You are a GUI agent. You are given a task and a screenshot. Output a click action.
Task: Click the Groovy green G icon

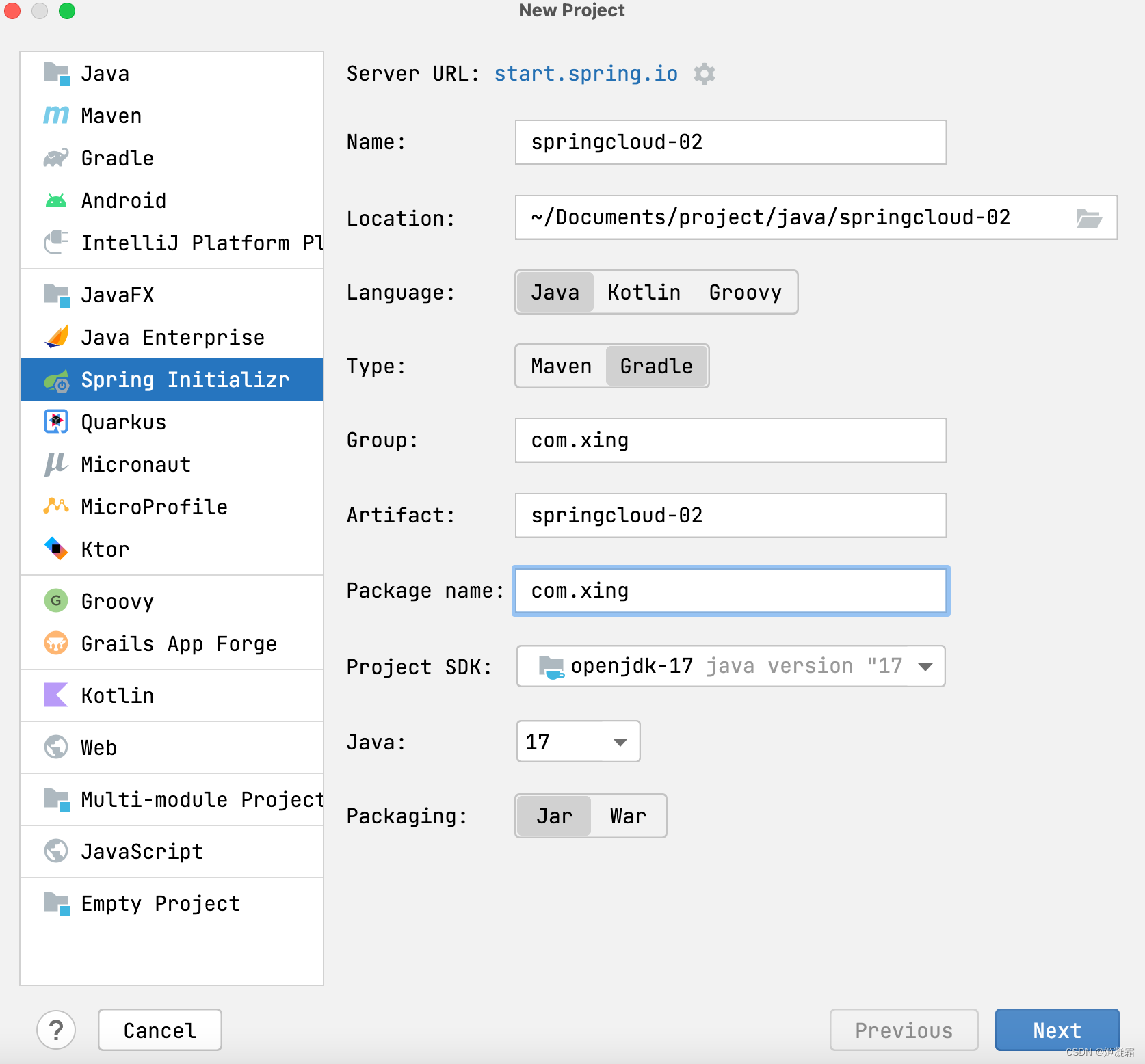(x=56, y=601)
